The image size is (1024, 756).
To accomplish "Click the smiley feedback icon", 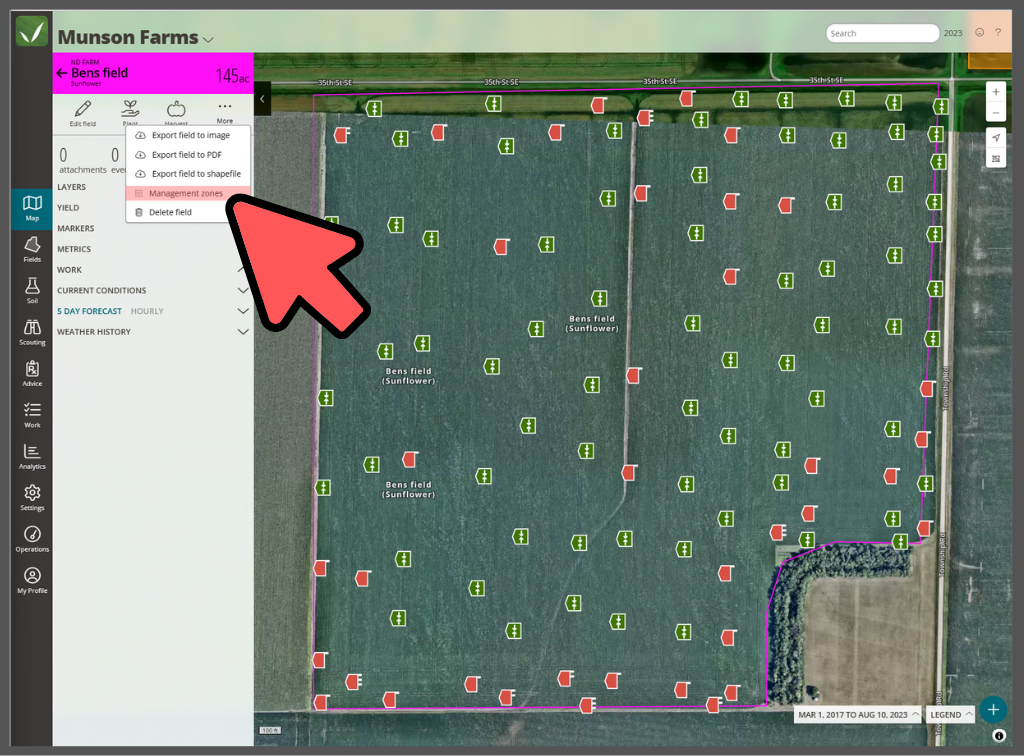I will (x=980, y=33).
